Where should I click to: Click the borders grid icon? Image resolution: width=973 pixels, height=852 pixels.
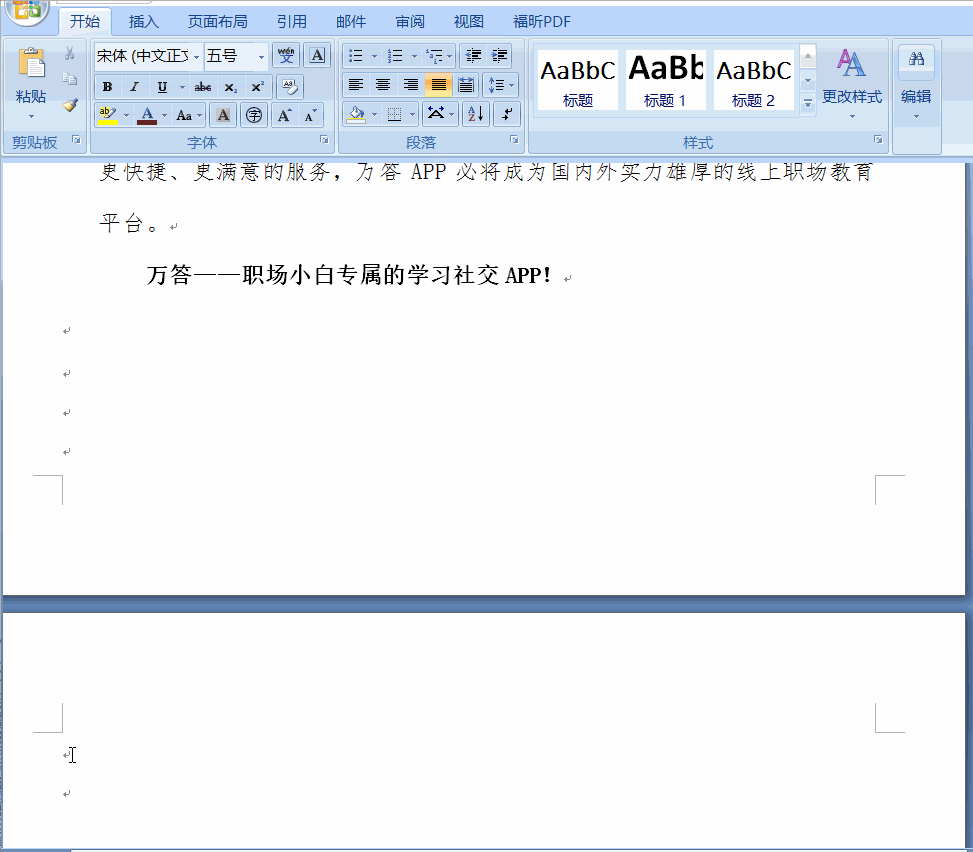394,114
